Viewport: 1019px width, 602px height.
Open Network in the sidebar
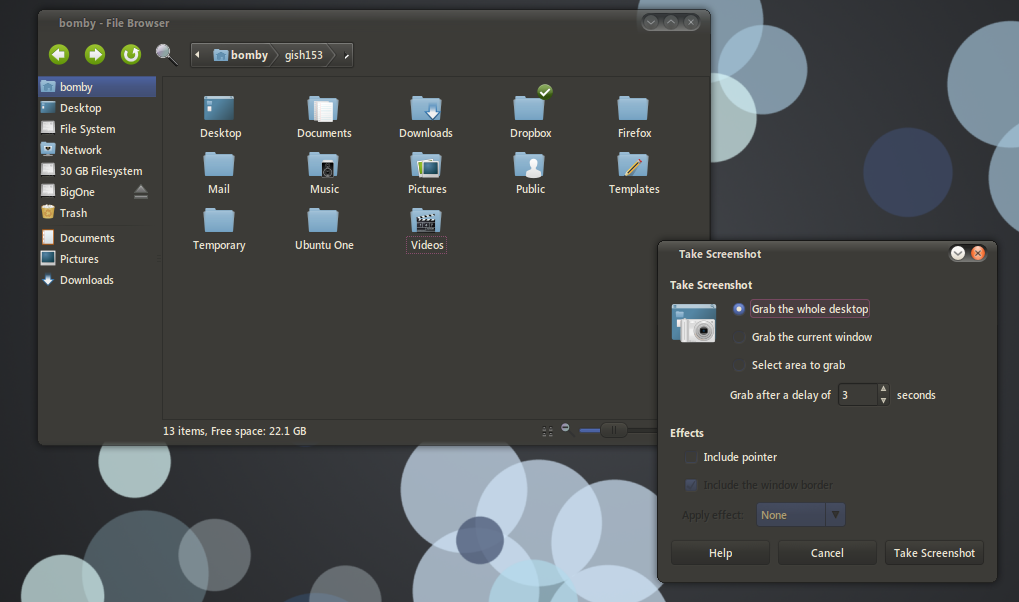pos(97,150)
